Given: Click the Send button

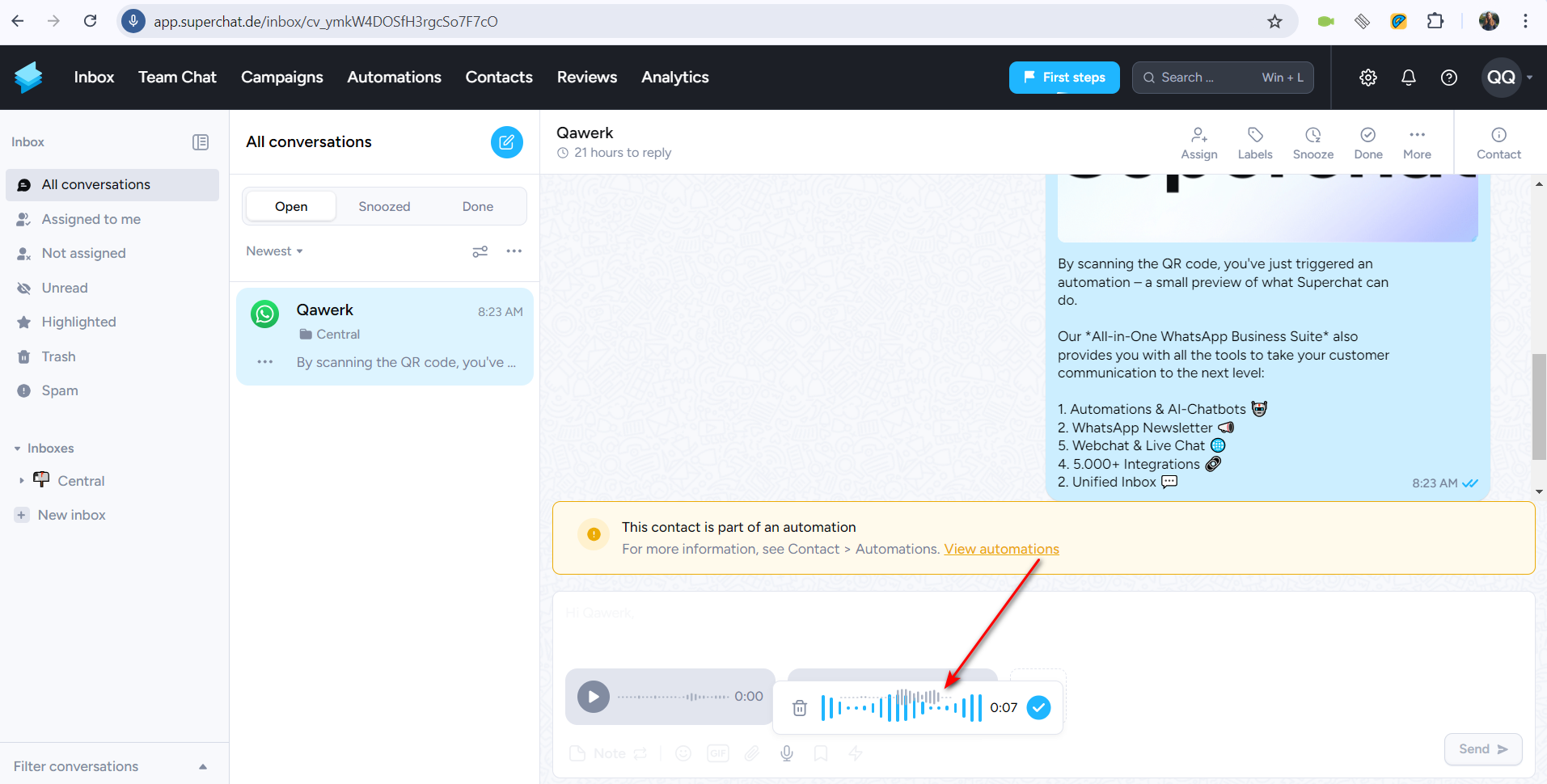Looking at the screenshot, I should click(1482, 749).
